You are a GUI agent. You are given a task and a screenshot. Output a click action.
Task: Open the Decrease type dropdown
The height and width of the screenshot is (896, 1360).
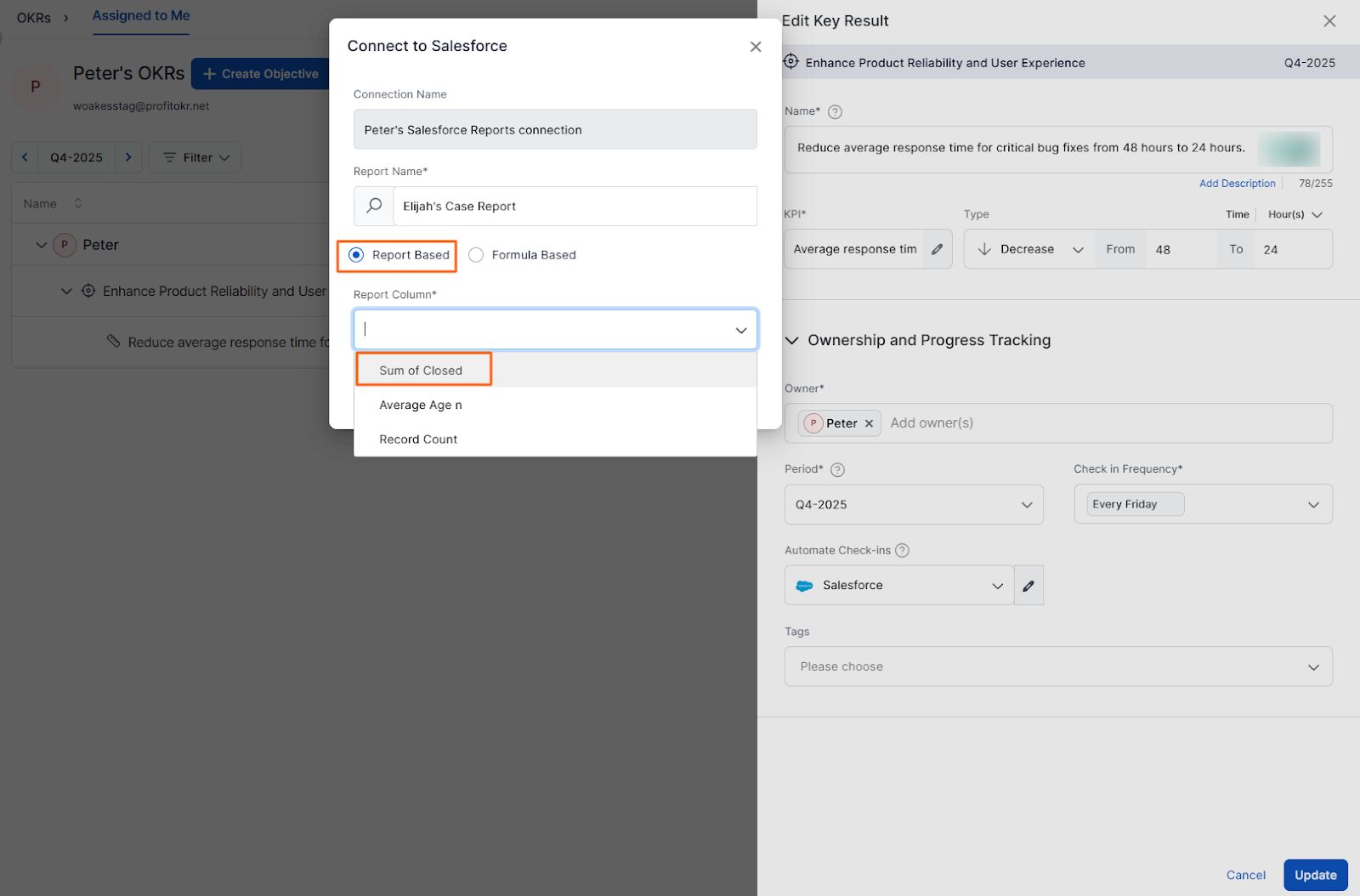(1028, 249)
